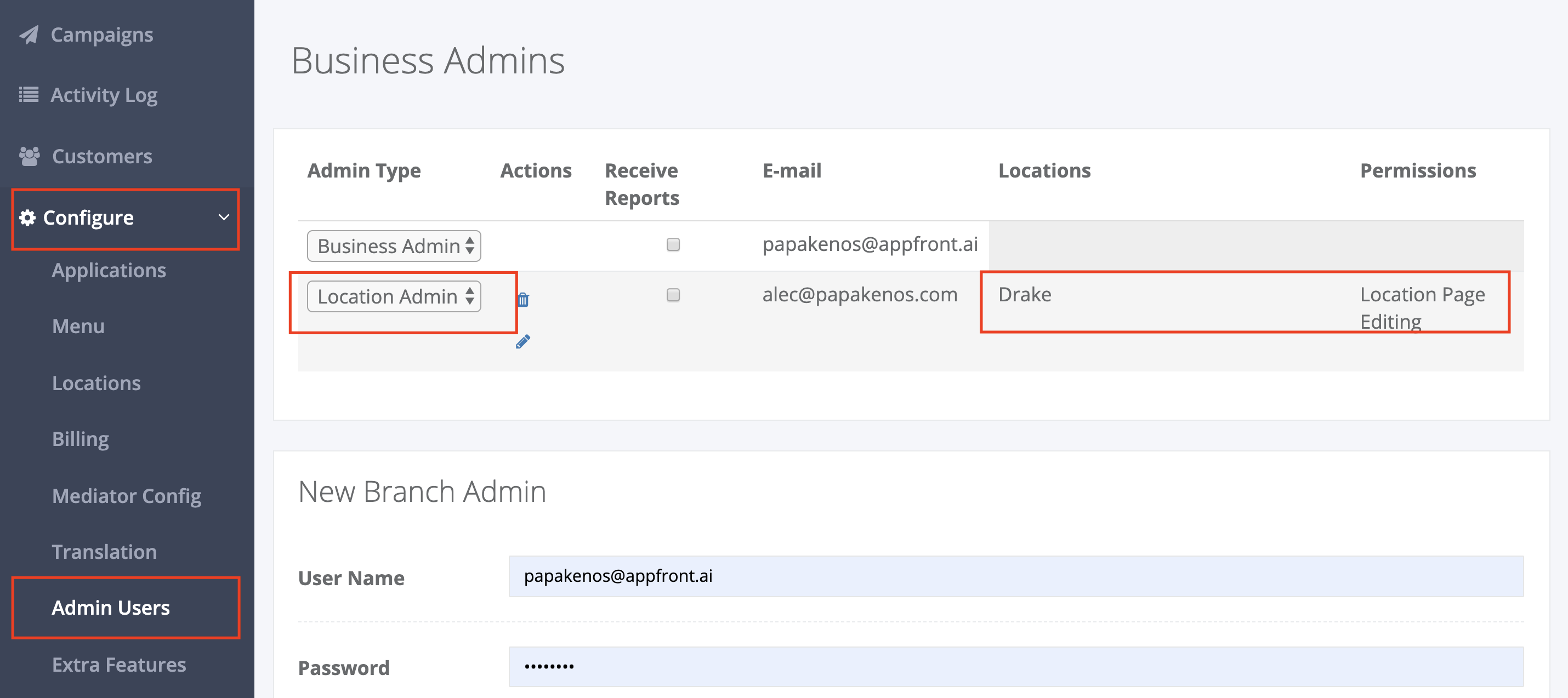The image size is (1568, 698).
Task: Click the Campaigns paper plane icon
Action: [x=29, y=35]
